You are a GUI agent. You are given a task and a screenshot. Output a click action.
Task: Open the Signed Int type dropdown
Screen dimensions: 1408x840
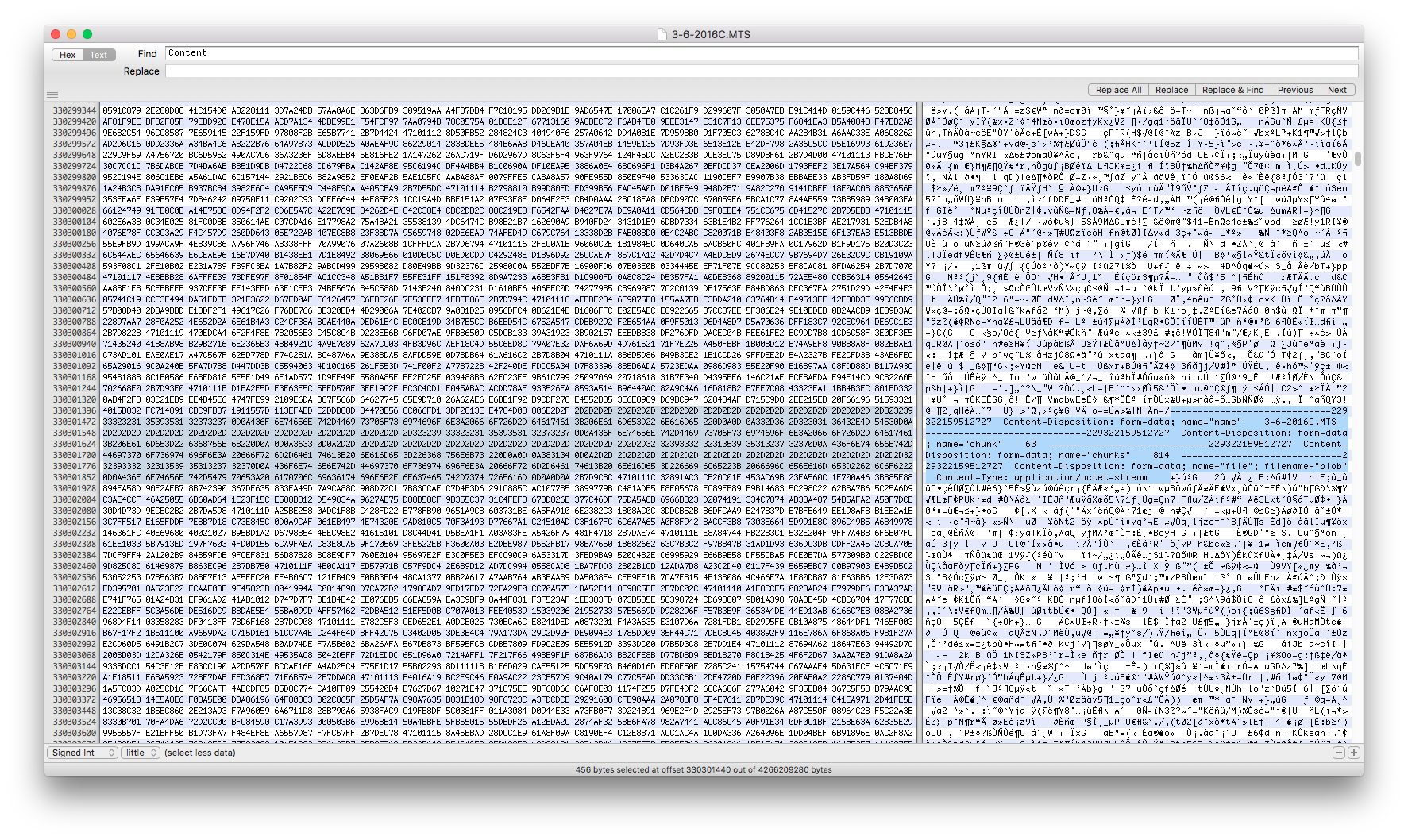tap(83, 753)
